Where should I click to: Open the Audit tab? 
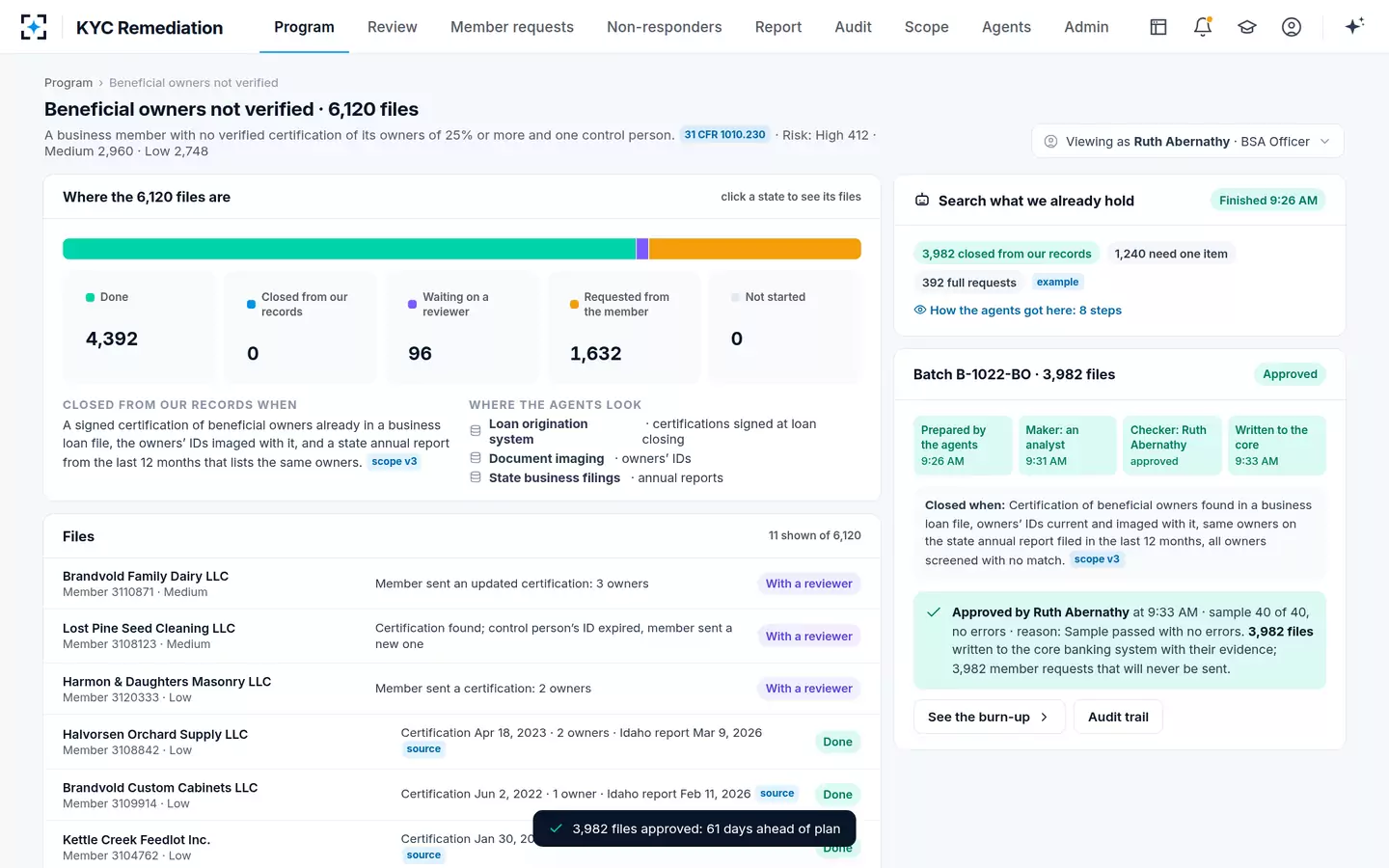(854, 27)
